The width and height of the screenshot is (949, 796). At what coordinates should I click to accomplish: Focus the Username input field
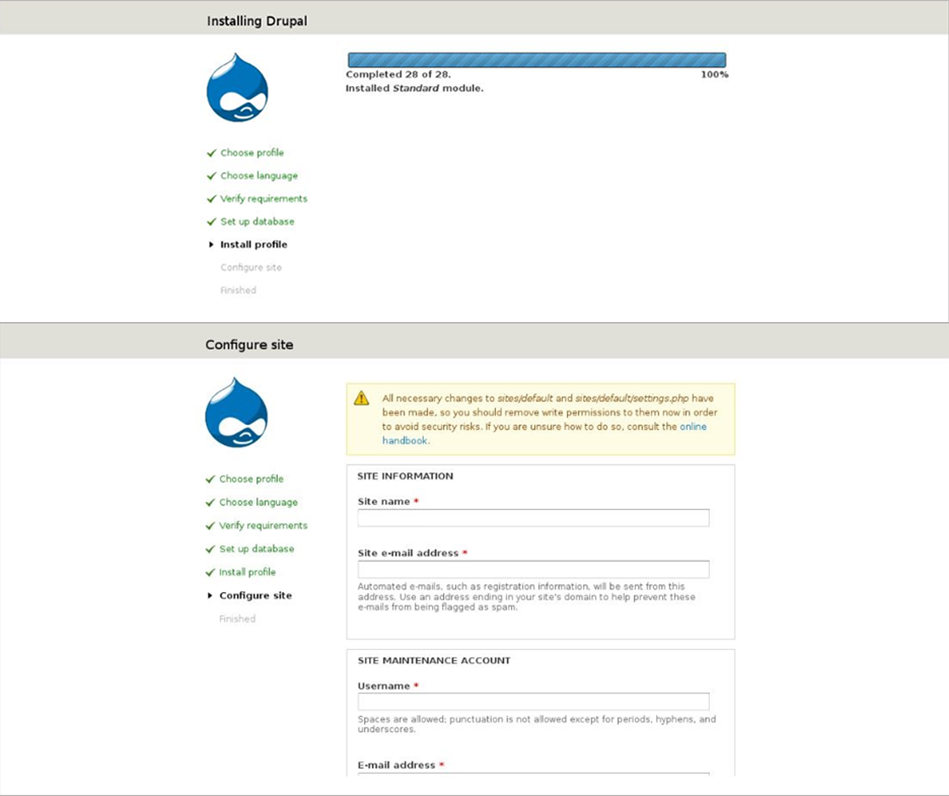(533, 702)
